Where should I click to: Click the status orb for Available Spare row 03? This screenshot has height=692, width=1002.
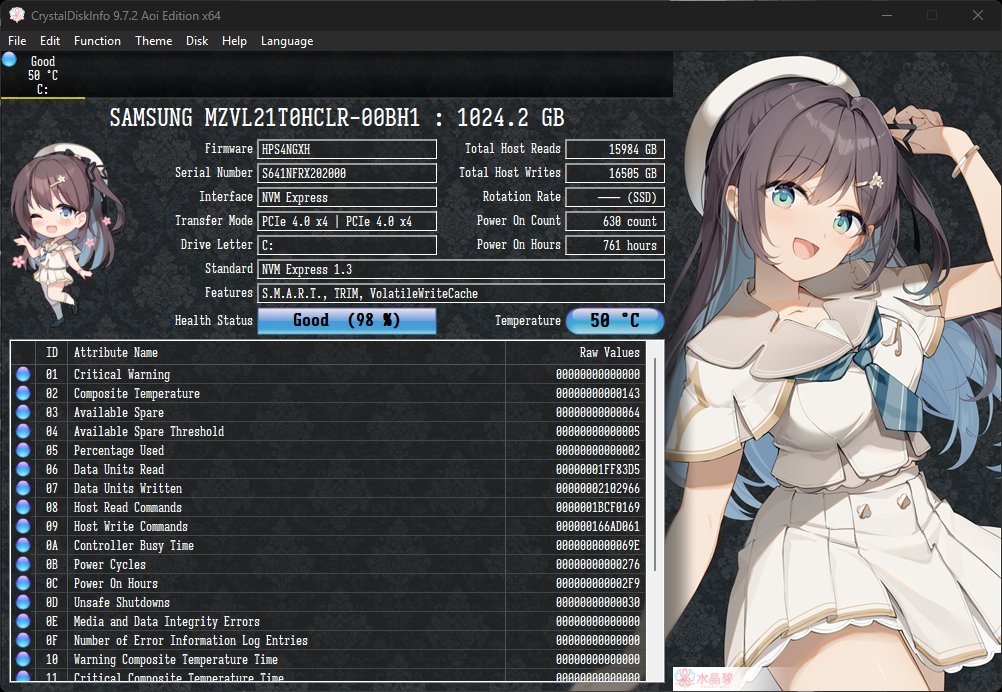[23, 412]
